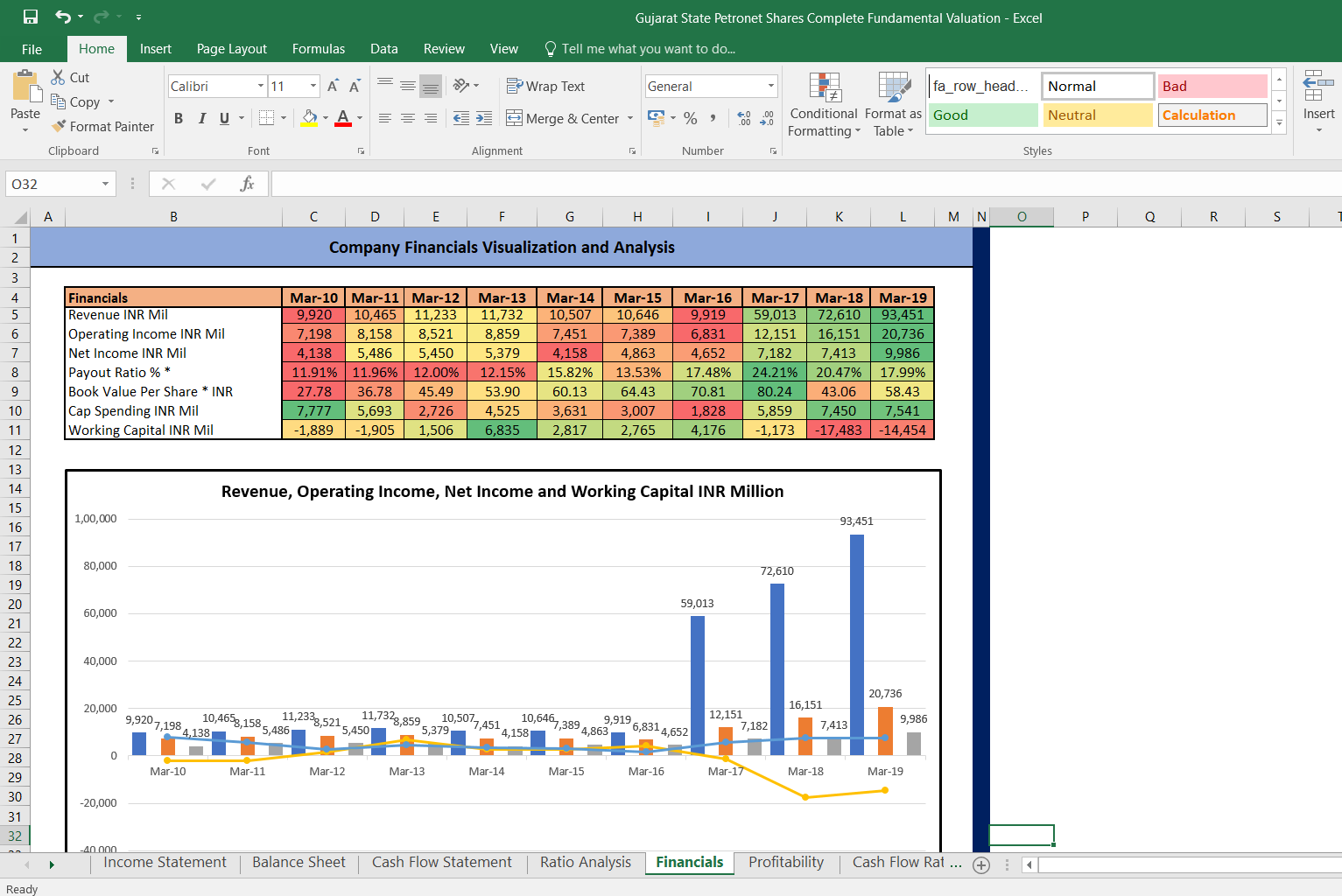Expand Merge & Center dropdown arrow
This screenshot has height=896, width=1342.
coord(630,118)
